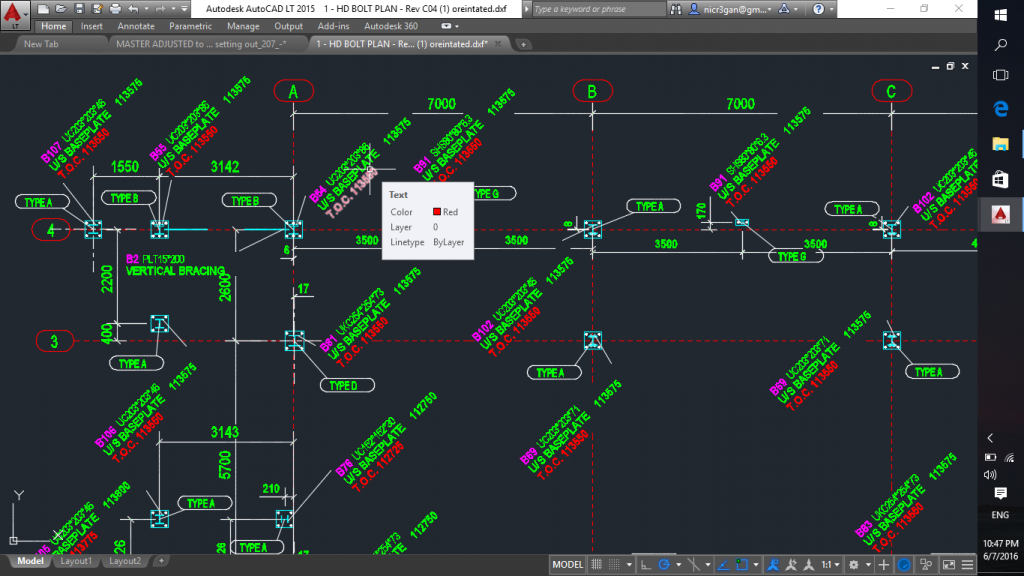Click the Undo arrow icon
This screenshot has width=1024, height=576.
(x=133, y=8)
